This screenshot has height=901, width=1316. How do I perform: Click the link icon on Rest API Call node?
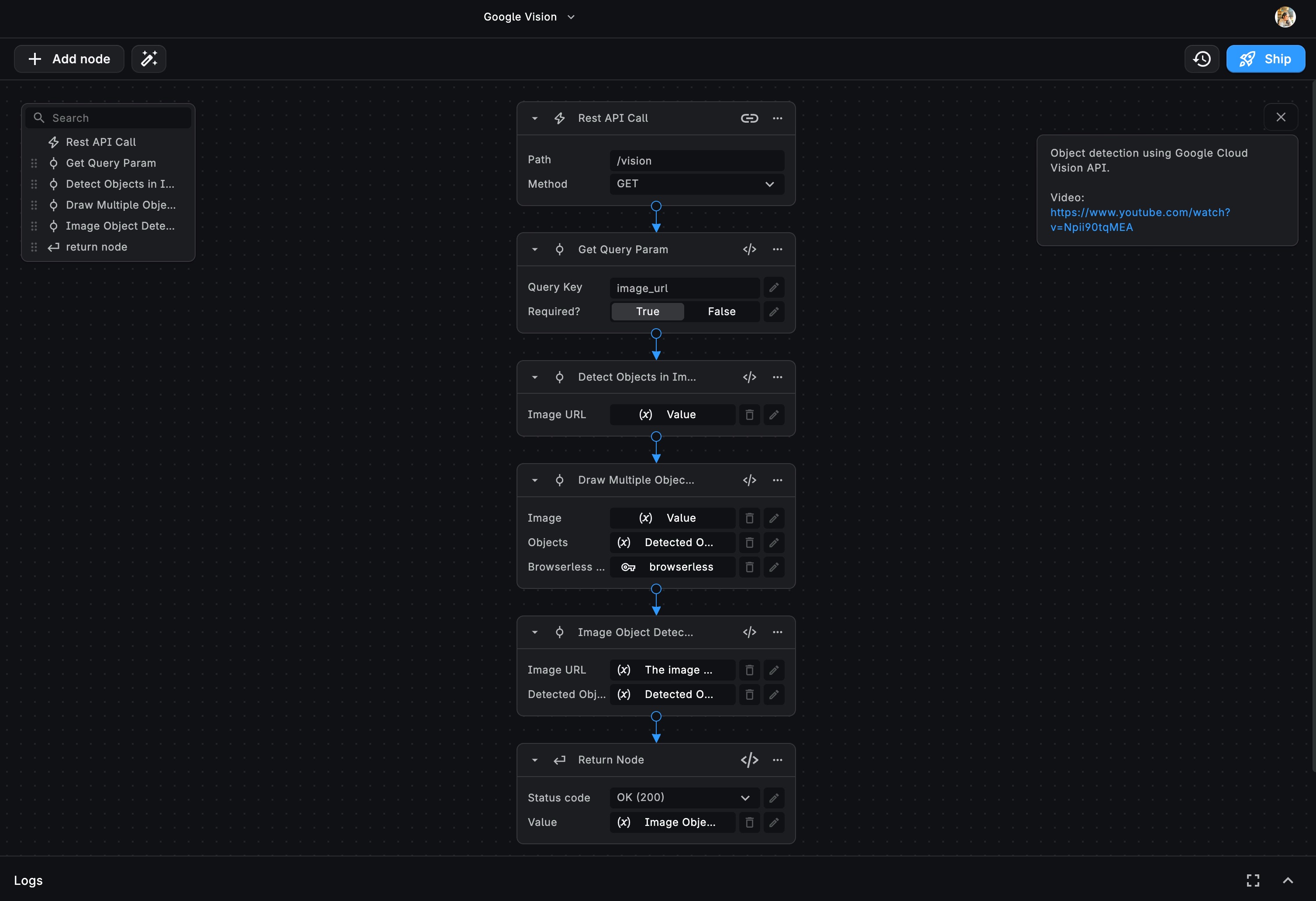coord(749,118)
